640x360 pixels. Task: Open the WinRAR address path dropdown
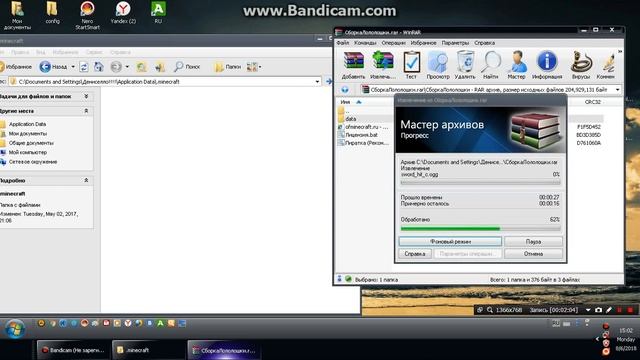click(617, 89)
